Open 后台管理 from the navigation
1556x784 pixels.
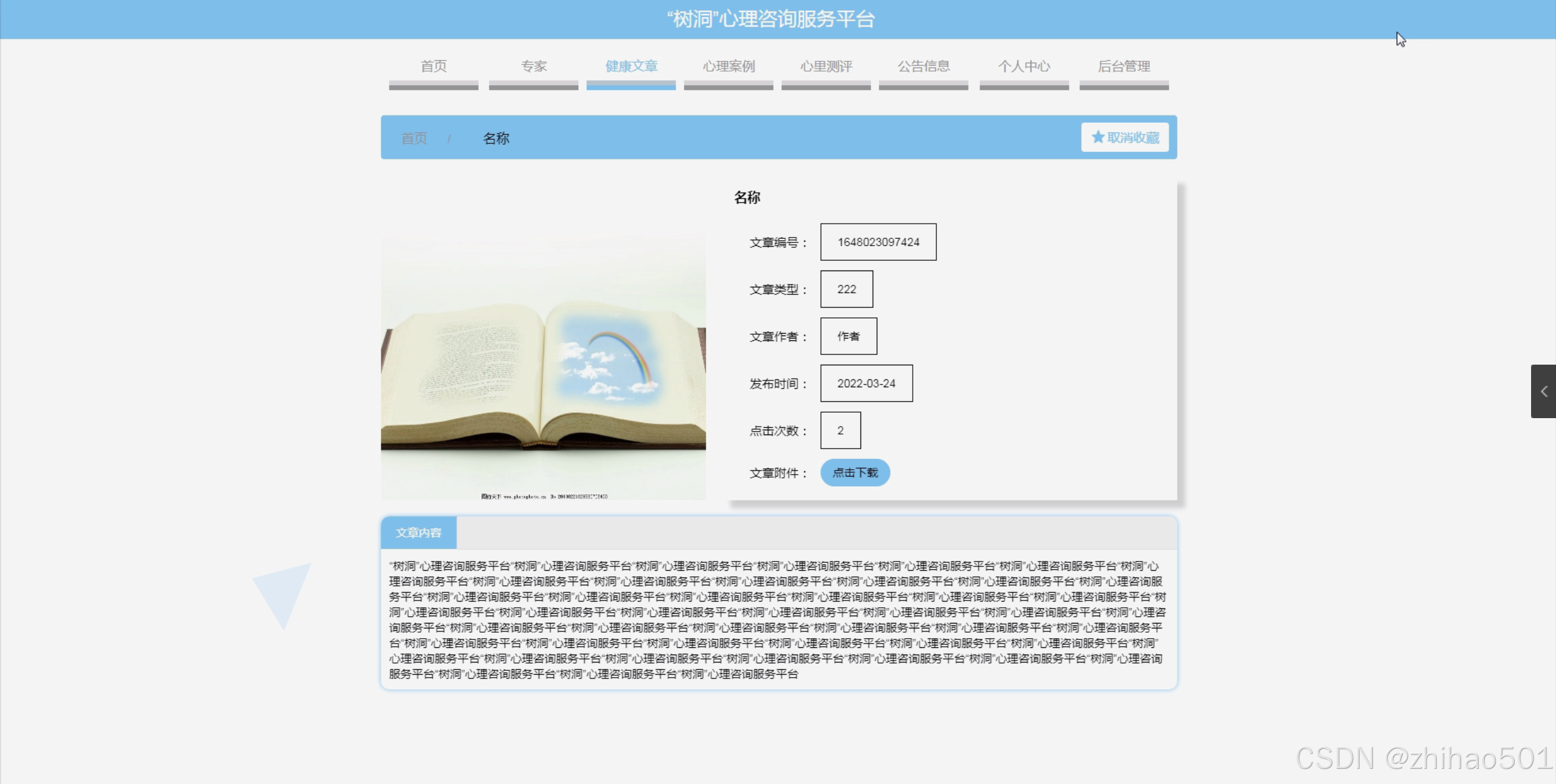click(x=1124, y=66)
